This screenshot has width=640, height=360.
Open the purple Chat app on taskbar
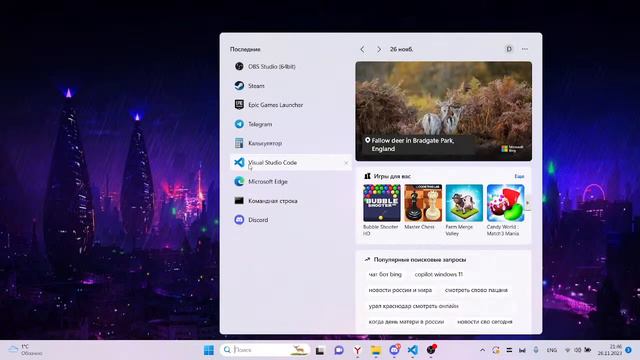tap(339, 350)
